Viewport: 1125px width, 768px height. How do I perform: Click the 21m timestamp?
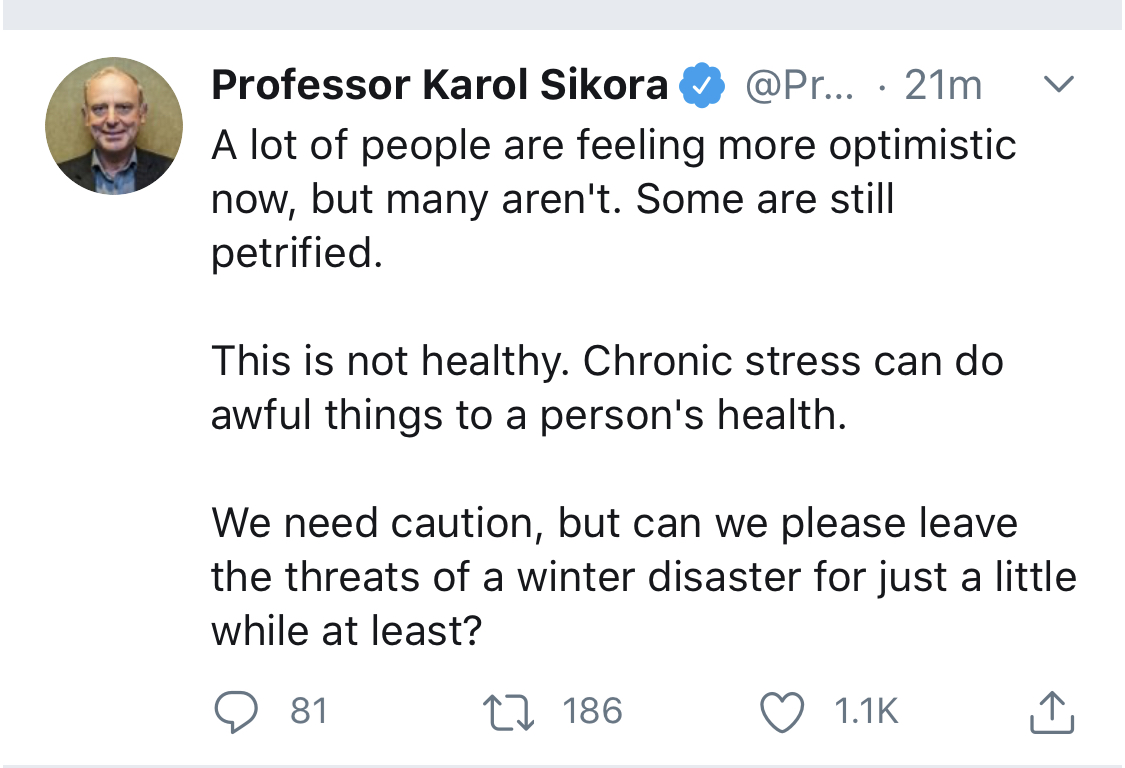(943, 87)
